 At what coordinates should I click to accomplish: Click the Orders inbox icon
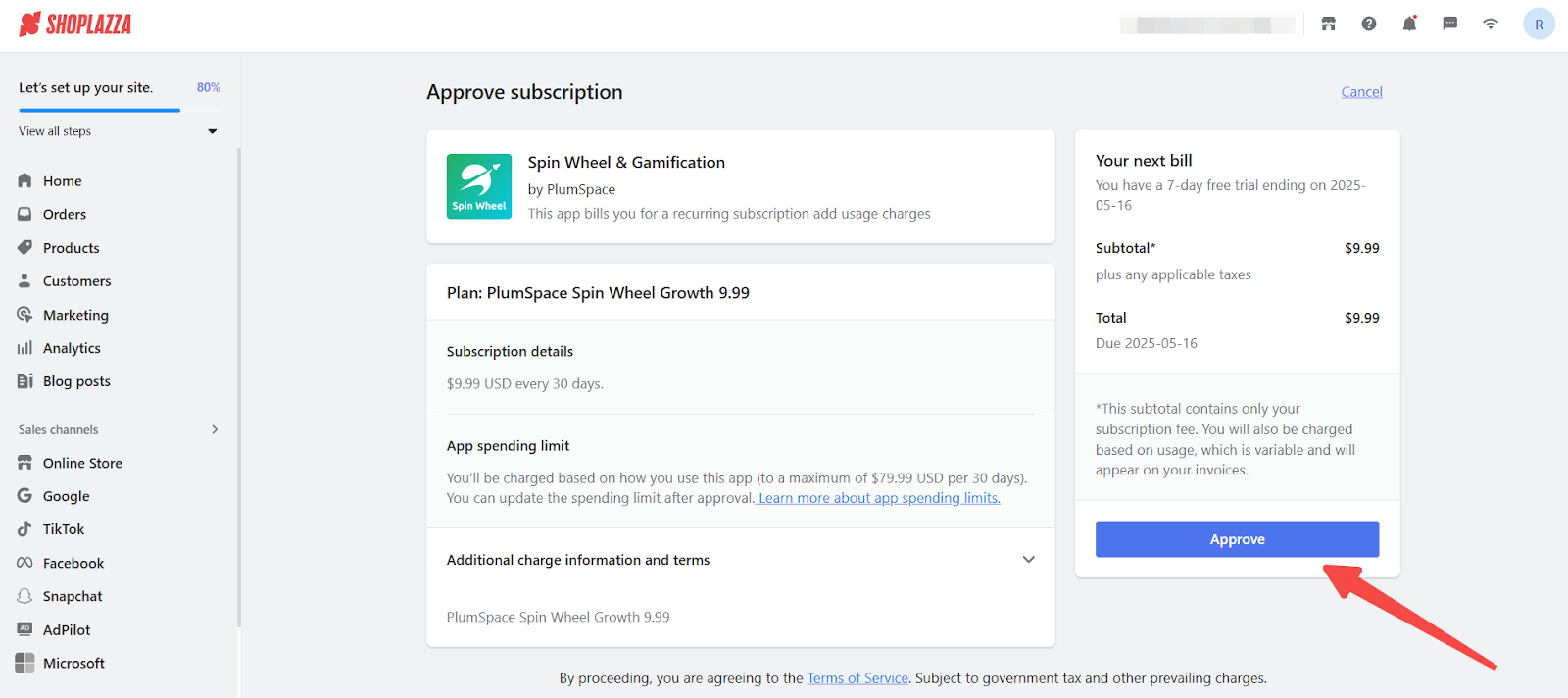click(25, 214)
